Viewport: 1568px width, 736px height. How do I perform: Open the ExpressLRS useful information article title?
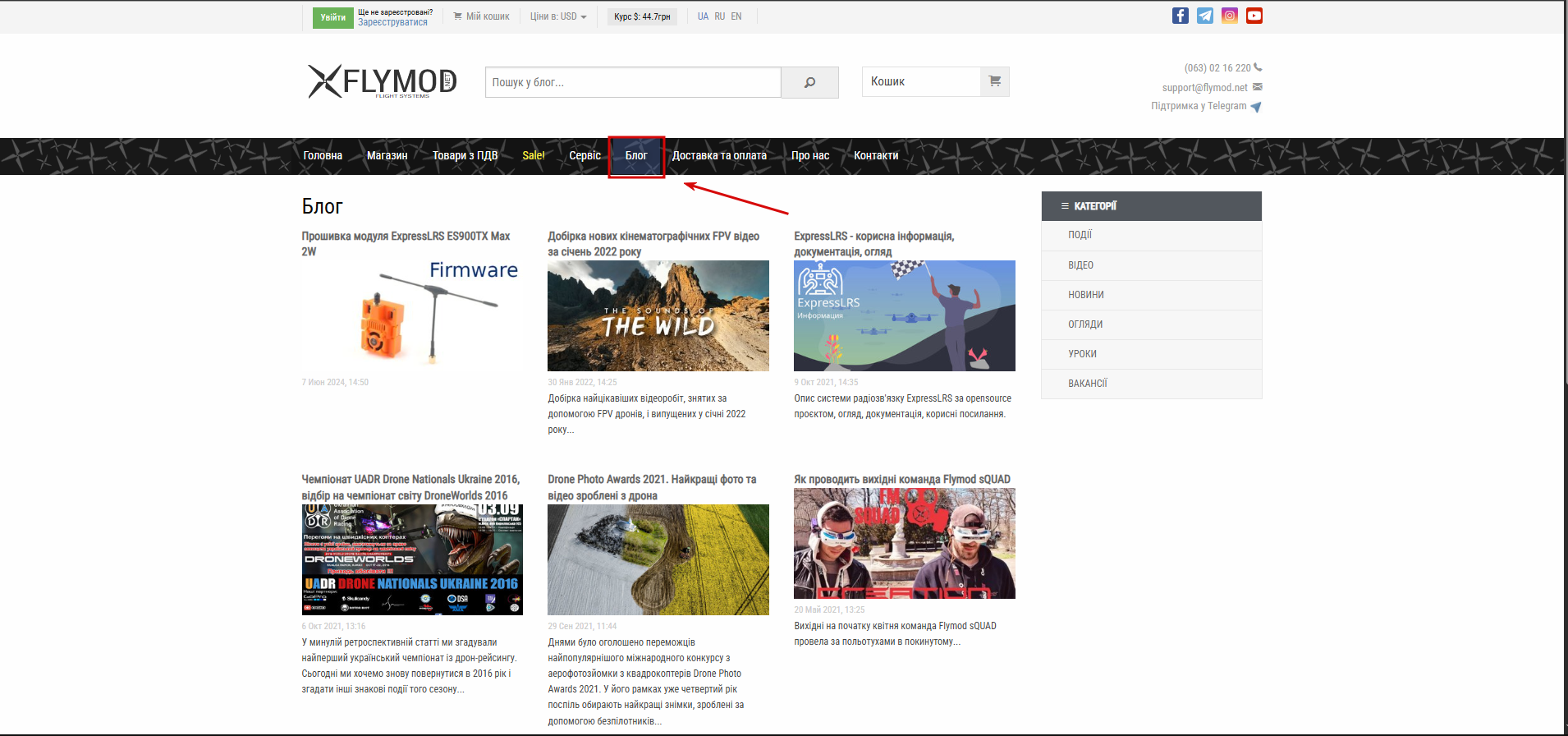pyautogui.click(x=873, y=244)
